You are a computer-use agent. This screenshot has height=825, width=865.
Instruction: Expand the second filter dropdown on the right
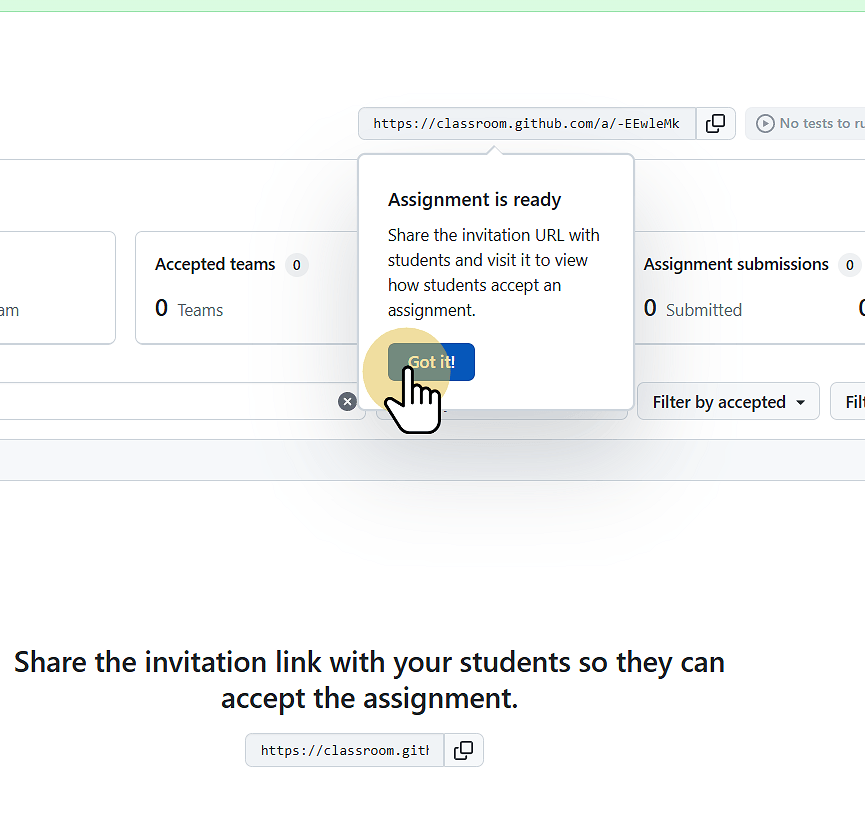point(852,401)
